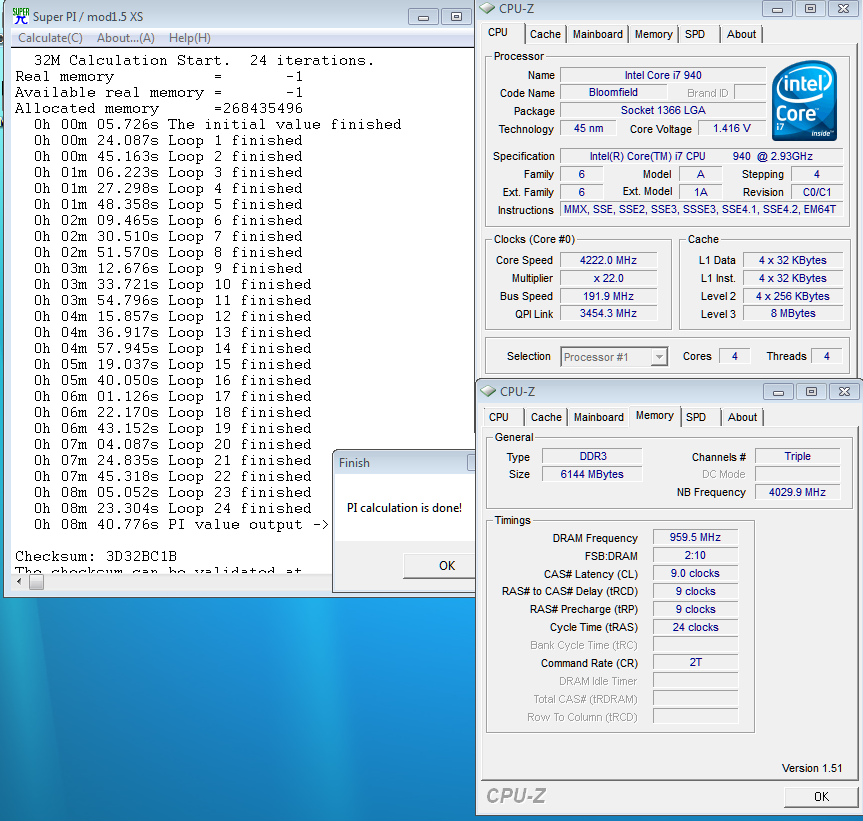This screenshot has height=821, width=863.
Task: Switch to CPU tab in lower CPU-Z window
Action: coord(499,417)
